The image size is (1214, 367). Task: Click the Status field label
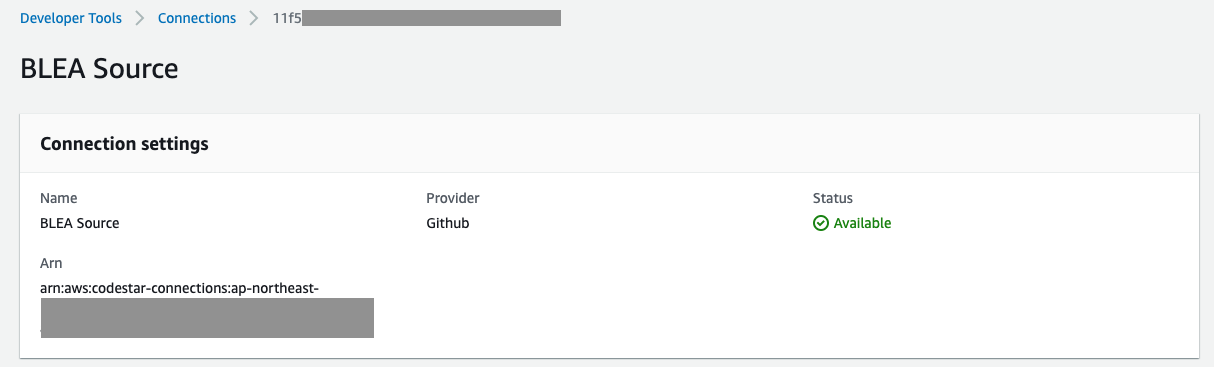(833, 198)
